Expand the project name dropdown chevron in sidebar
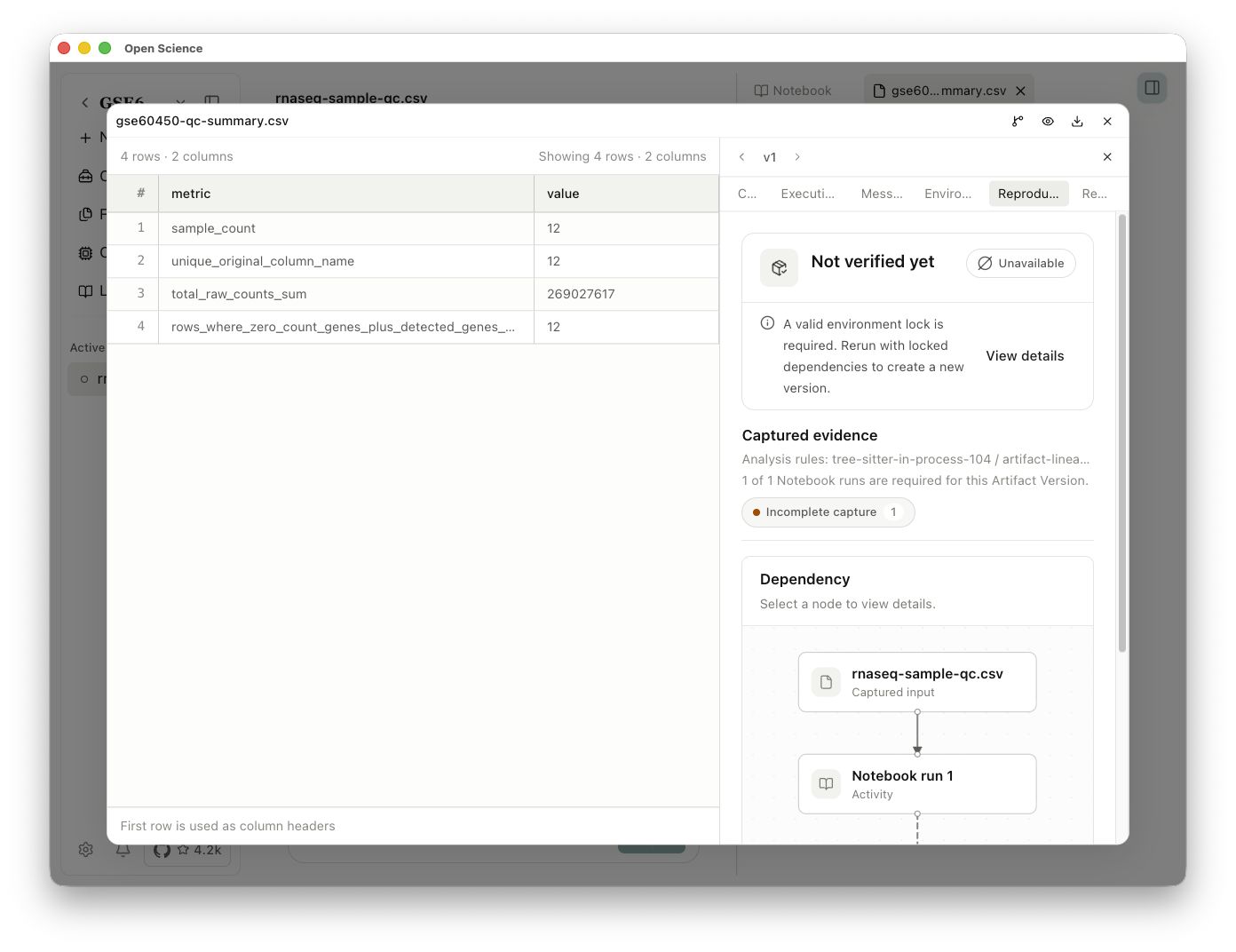1236x952 pixels. pyautogui.click(x=180, y=101)
